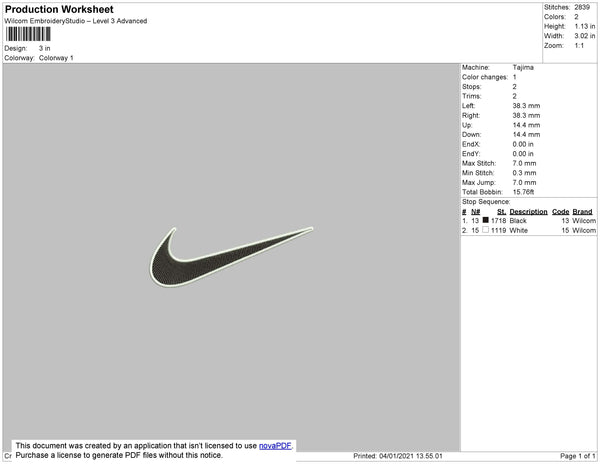This screenshot has width=600, height=464.
Task: Click the Description column header
Action: point(528,212)
